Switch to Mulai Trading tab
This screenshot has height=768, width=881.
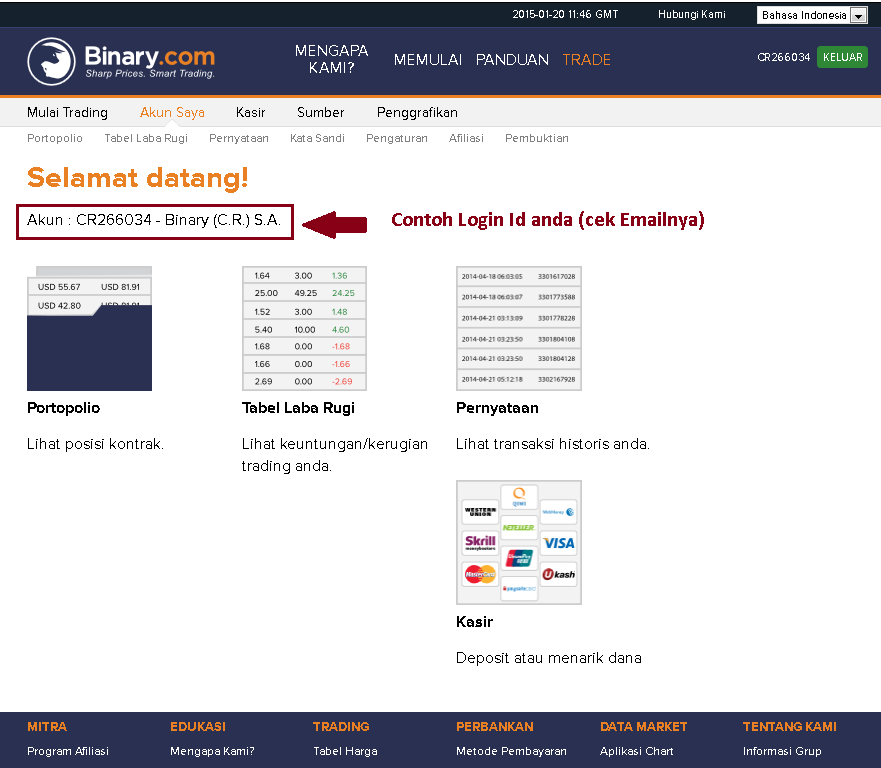67,112
